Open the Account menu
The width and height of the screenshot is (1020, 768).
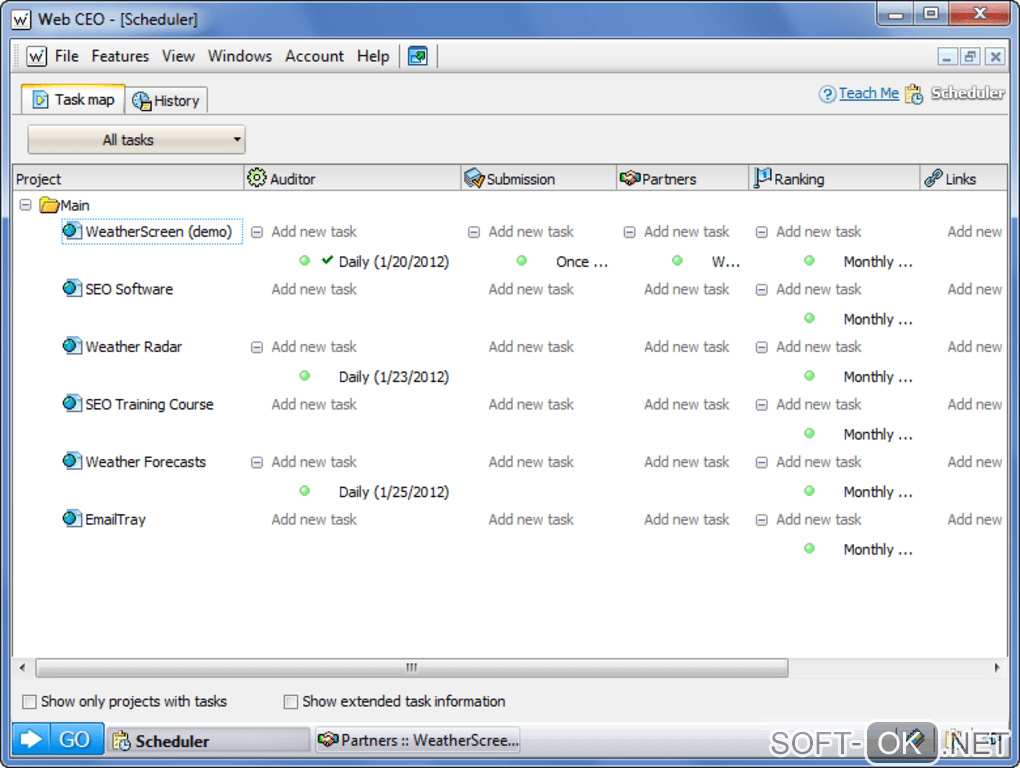click(x=314, y=57)
